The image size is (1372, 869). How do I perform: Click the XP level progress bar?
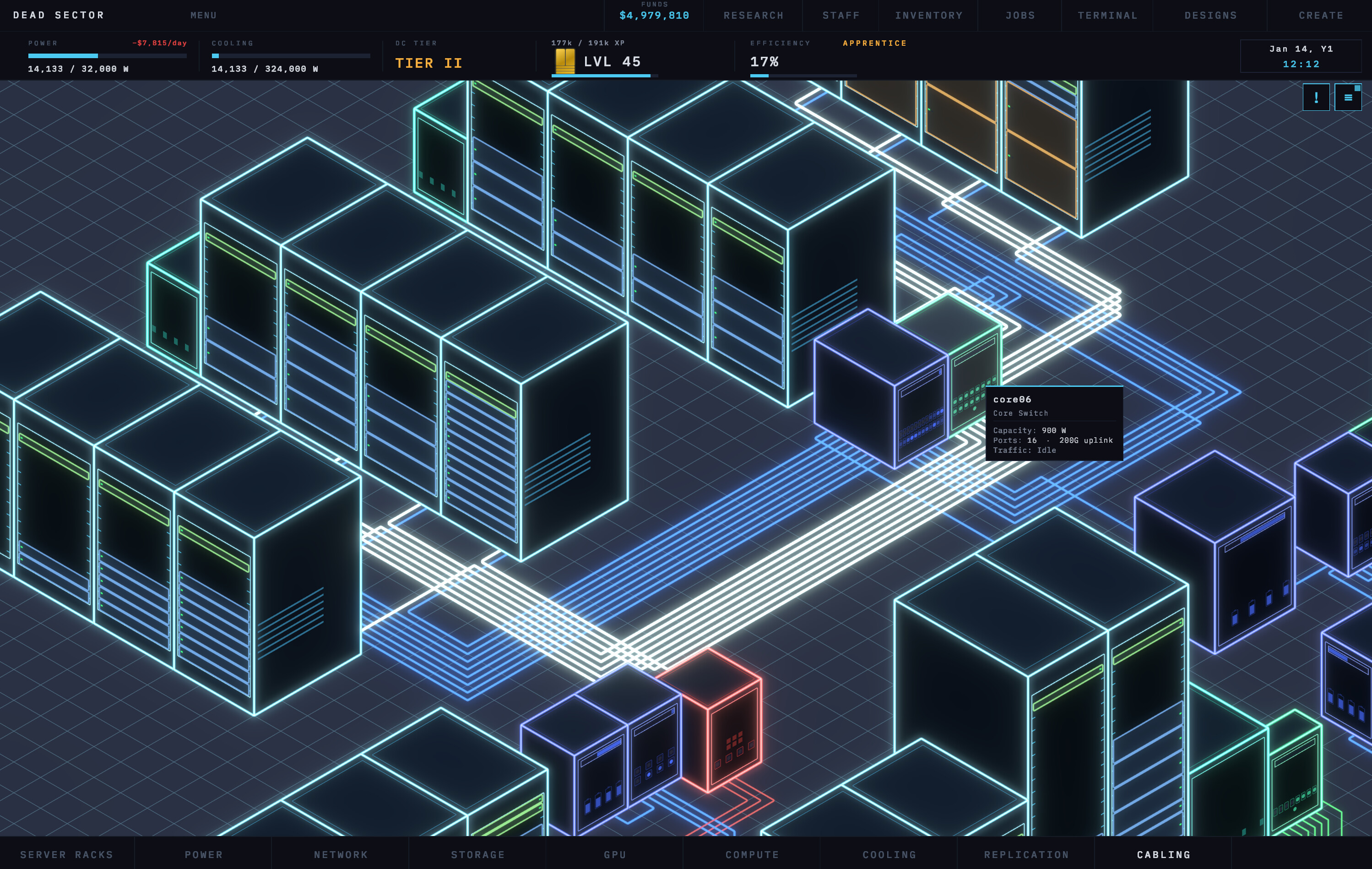tap(605, 76)
